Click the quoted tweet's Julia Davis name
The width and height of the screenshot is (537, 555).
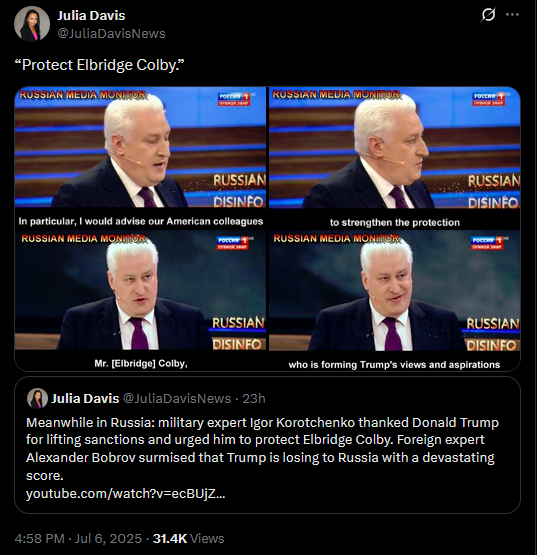pyautogui.click(x=85, y=399)
